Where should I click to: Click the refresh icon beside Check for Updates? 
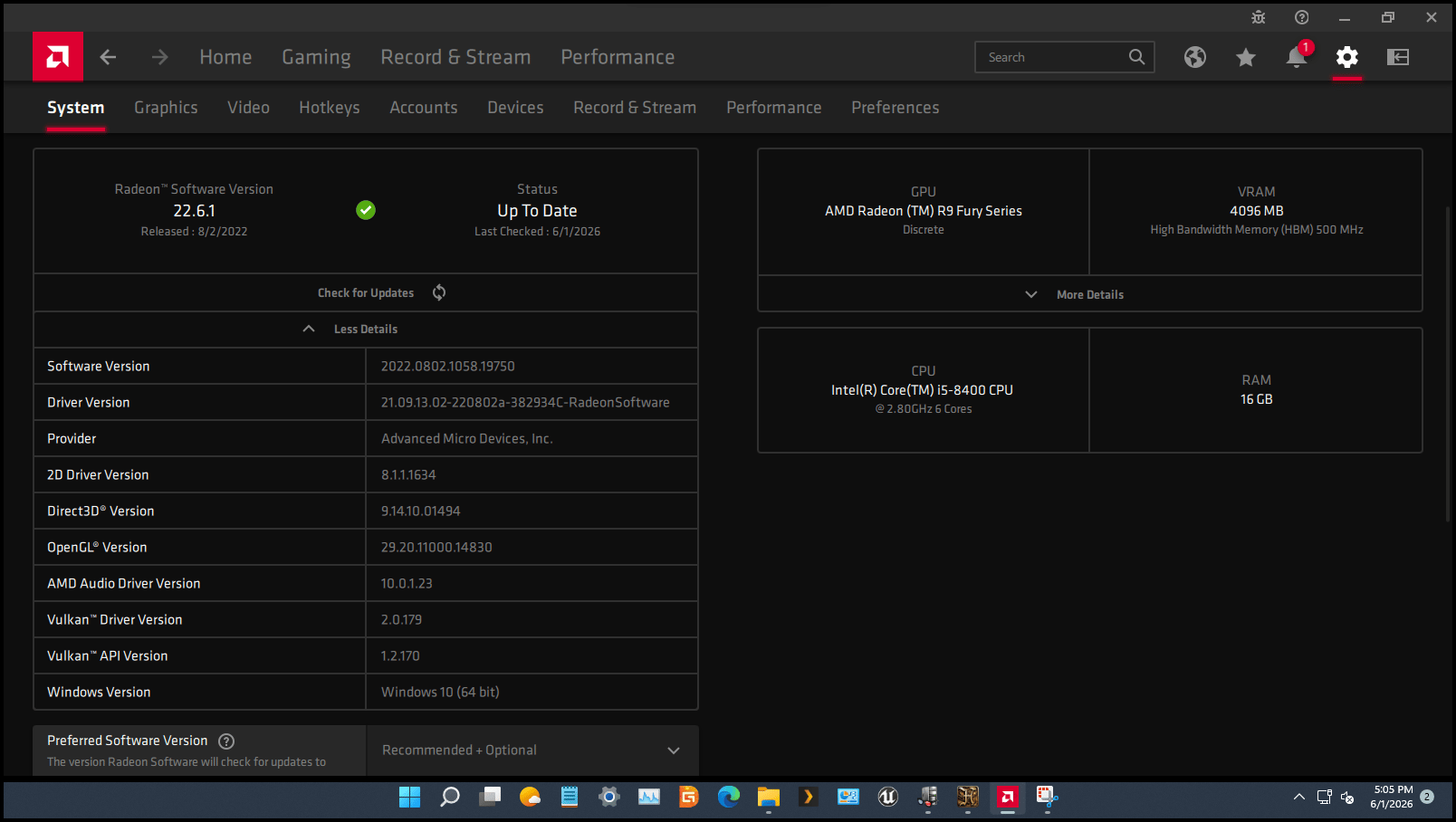[x=439, y=292]
